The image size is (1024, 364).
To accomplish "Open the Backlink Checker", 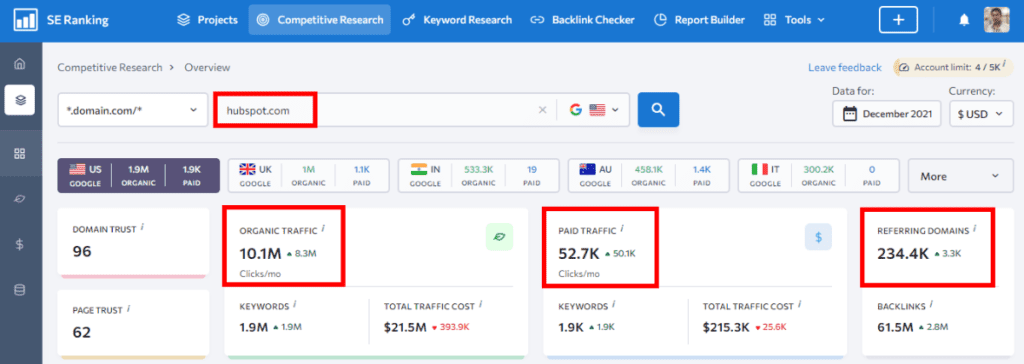I will (x=582, y=20).
